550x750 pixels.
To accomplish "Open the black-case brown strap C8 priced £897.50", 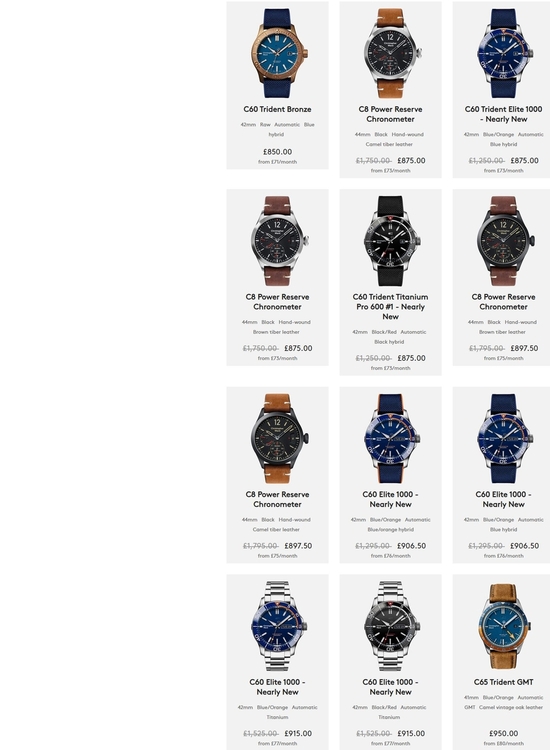I will tap(504, 241).
